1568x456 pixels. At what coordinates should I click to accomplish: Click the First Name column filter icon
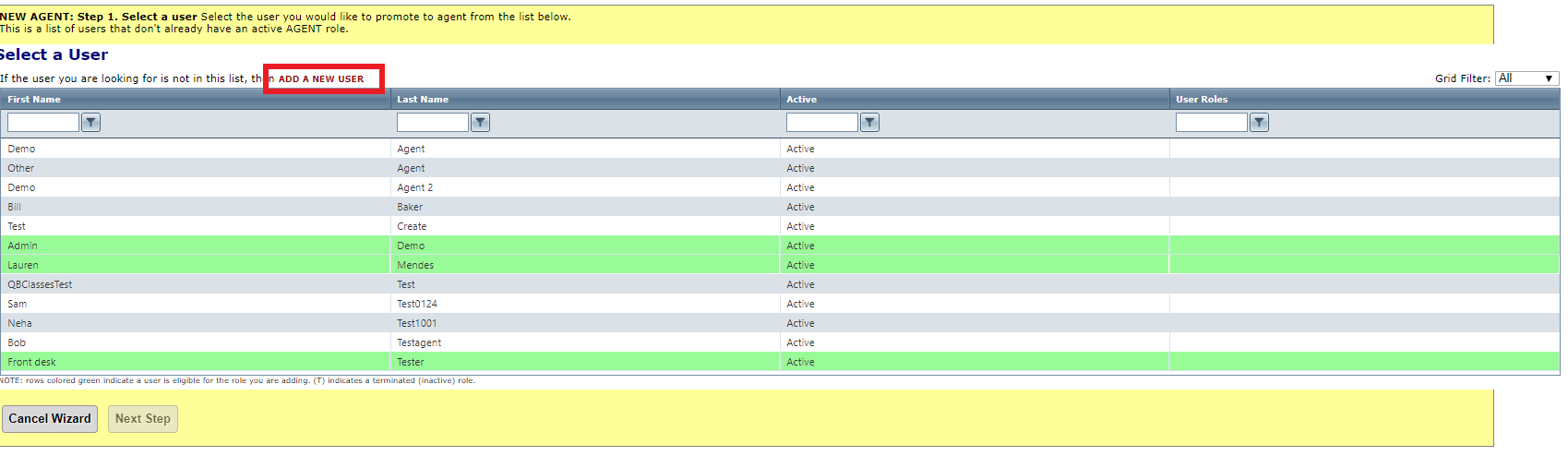pos(90,122)
